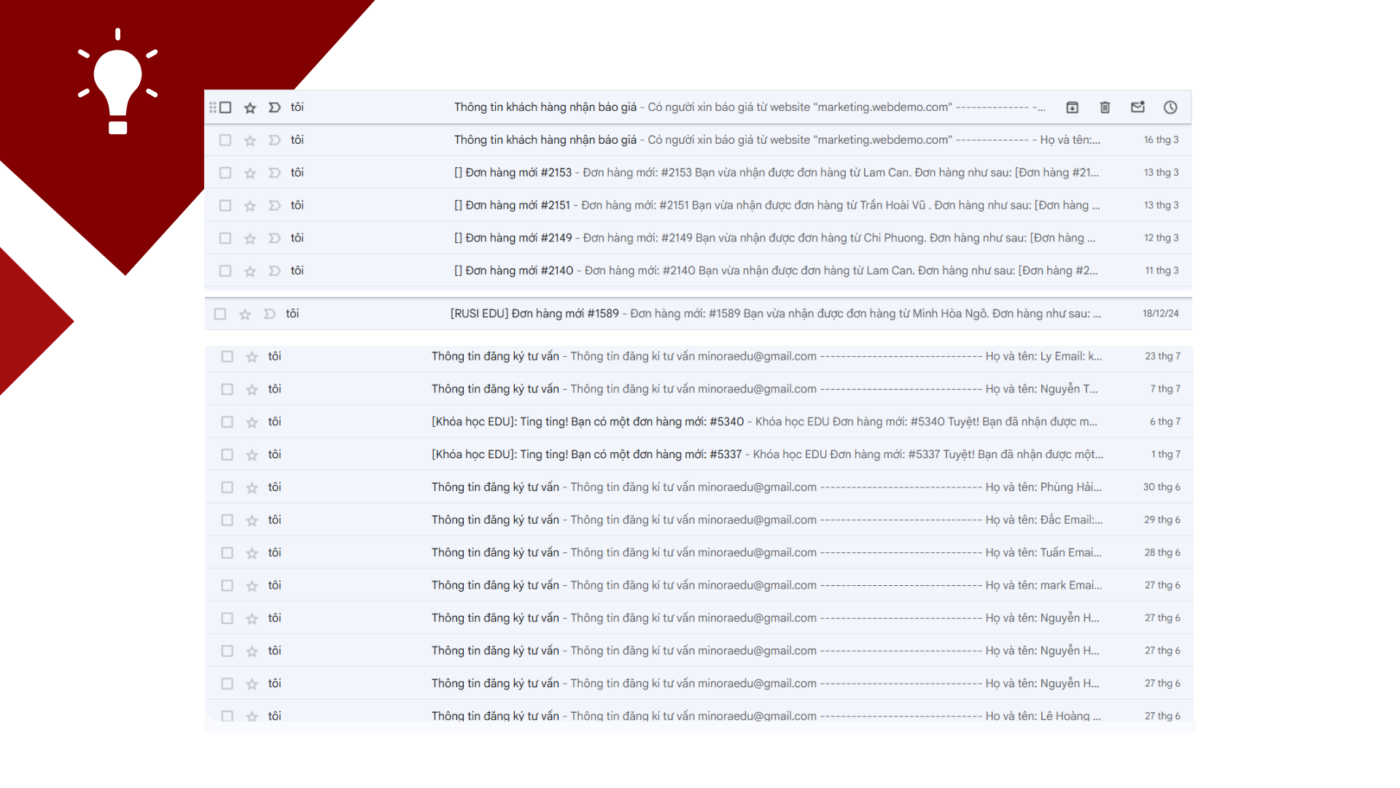1400x788 pixels.
Task: Star the email dated 29 thg 6
Action: [252, 520]
